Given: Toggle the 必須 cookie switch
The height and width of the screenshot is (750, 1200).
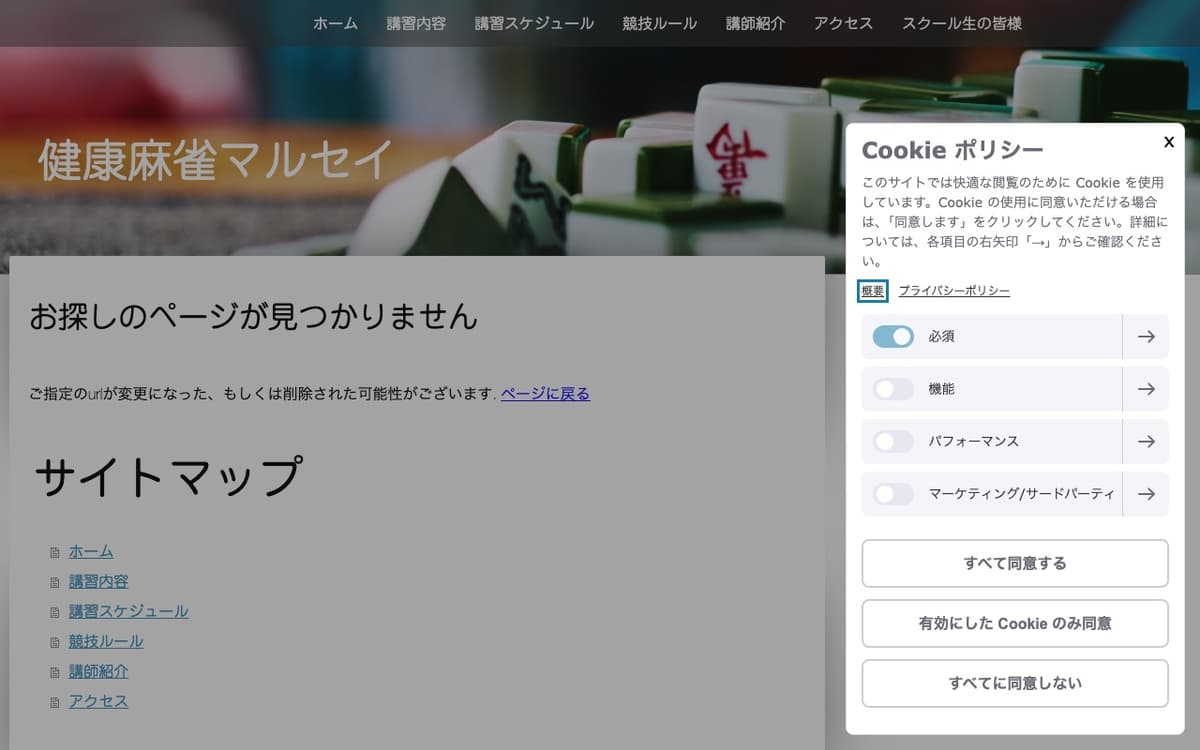Looking at the screenshot, I should click(x=893, y=337).
